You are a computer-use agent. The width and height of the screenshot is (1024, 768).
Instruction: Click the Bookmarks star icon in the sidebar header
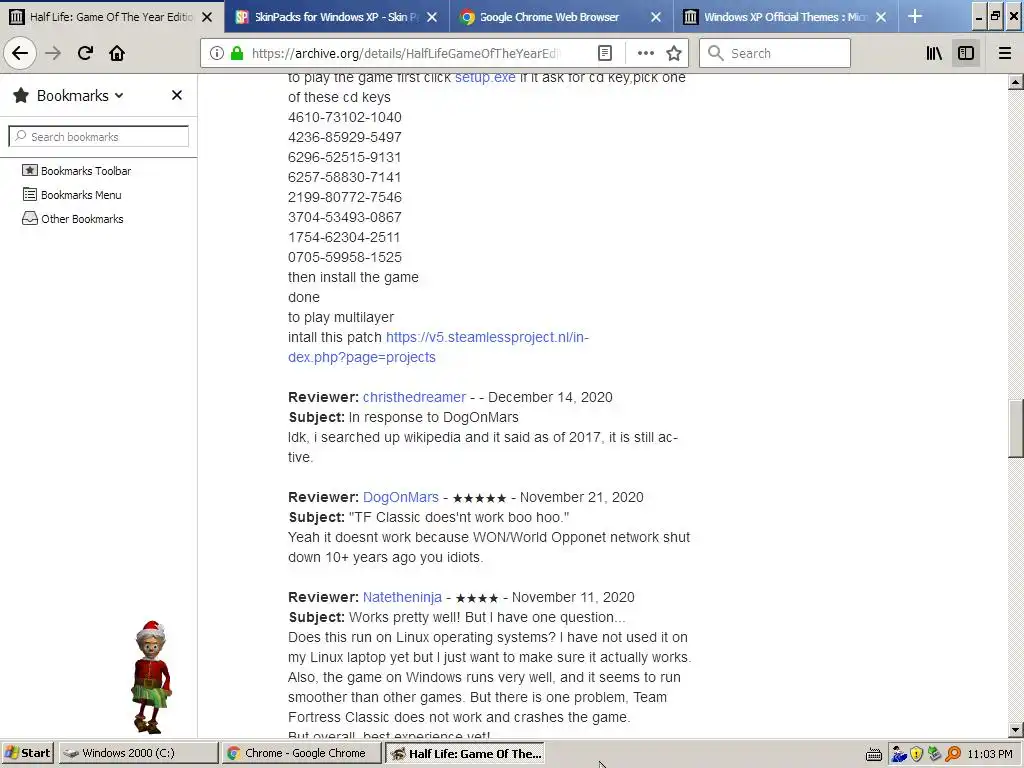coord(21,95)
